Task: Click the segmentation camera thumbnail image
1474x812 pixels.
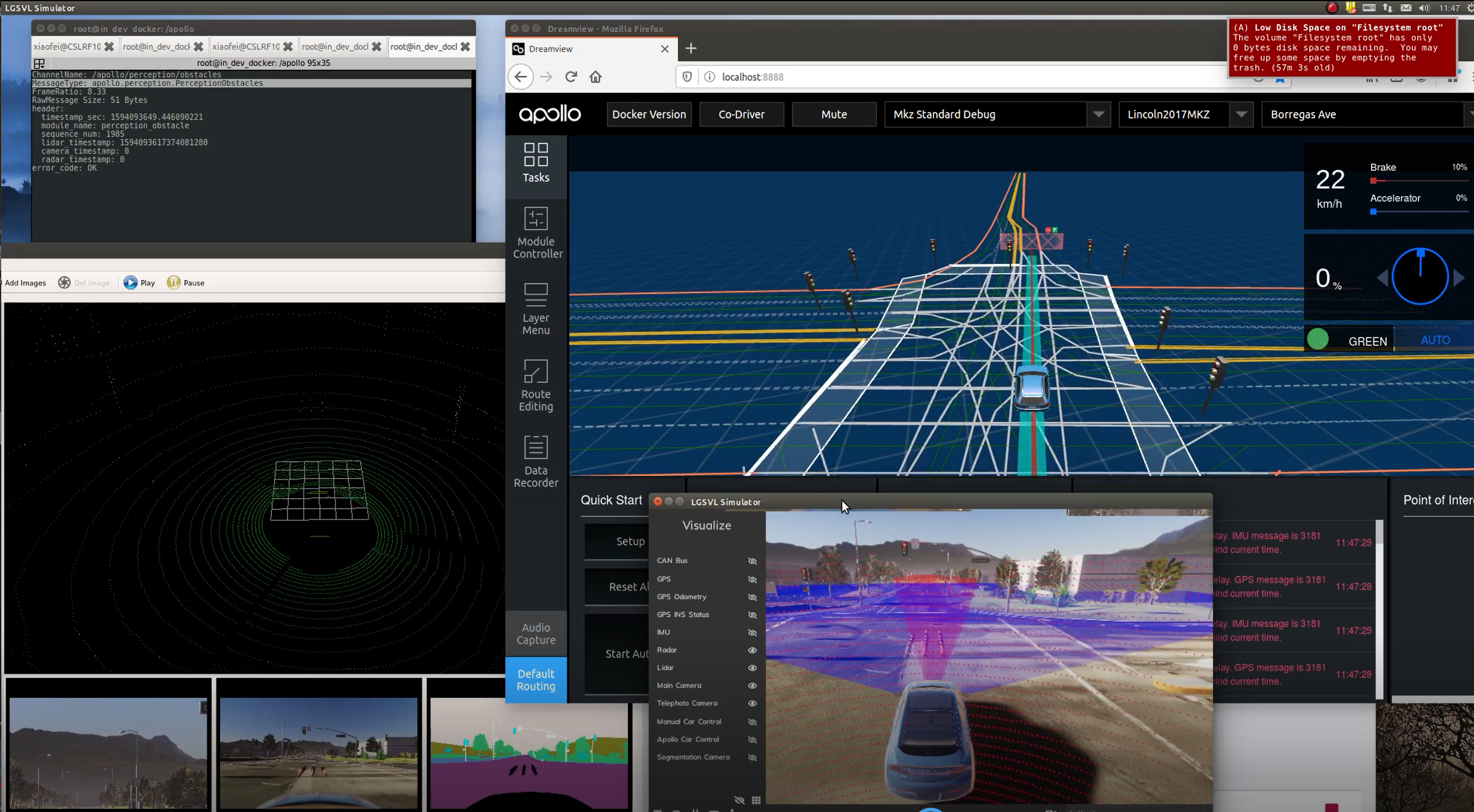Action: coord(529,753)
